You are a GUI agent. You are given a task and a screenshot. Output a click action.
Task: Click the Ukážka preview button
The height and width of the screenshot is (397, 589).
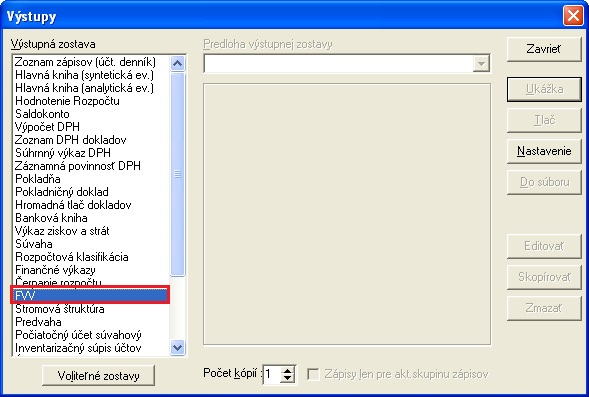[544, 89]
